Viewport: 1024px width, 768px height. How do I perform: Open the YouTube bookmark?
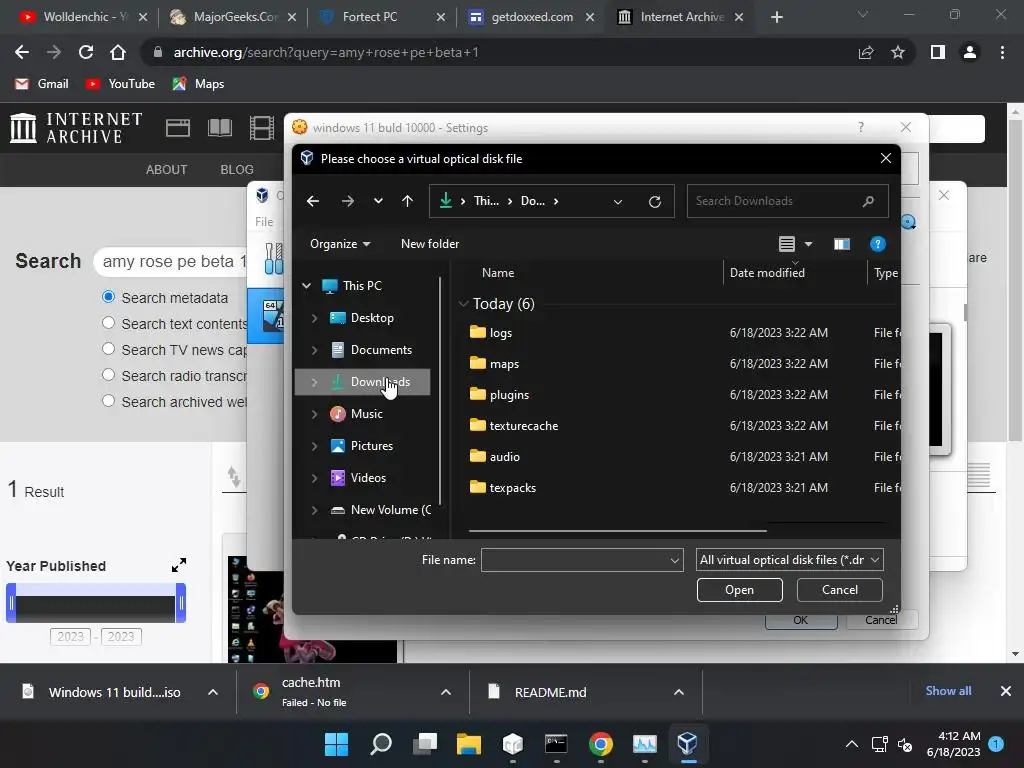121,84
